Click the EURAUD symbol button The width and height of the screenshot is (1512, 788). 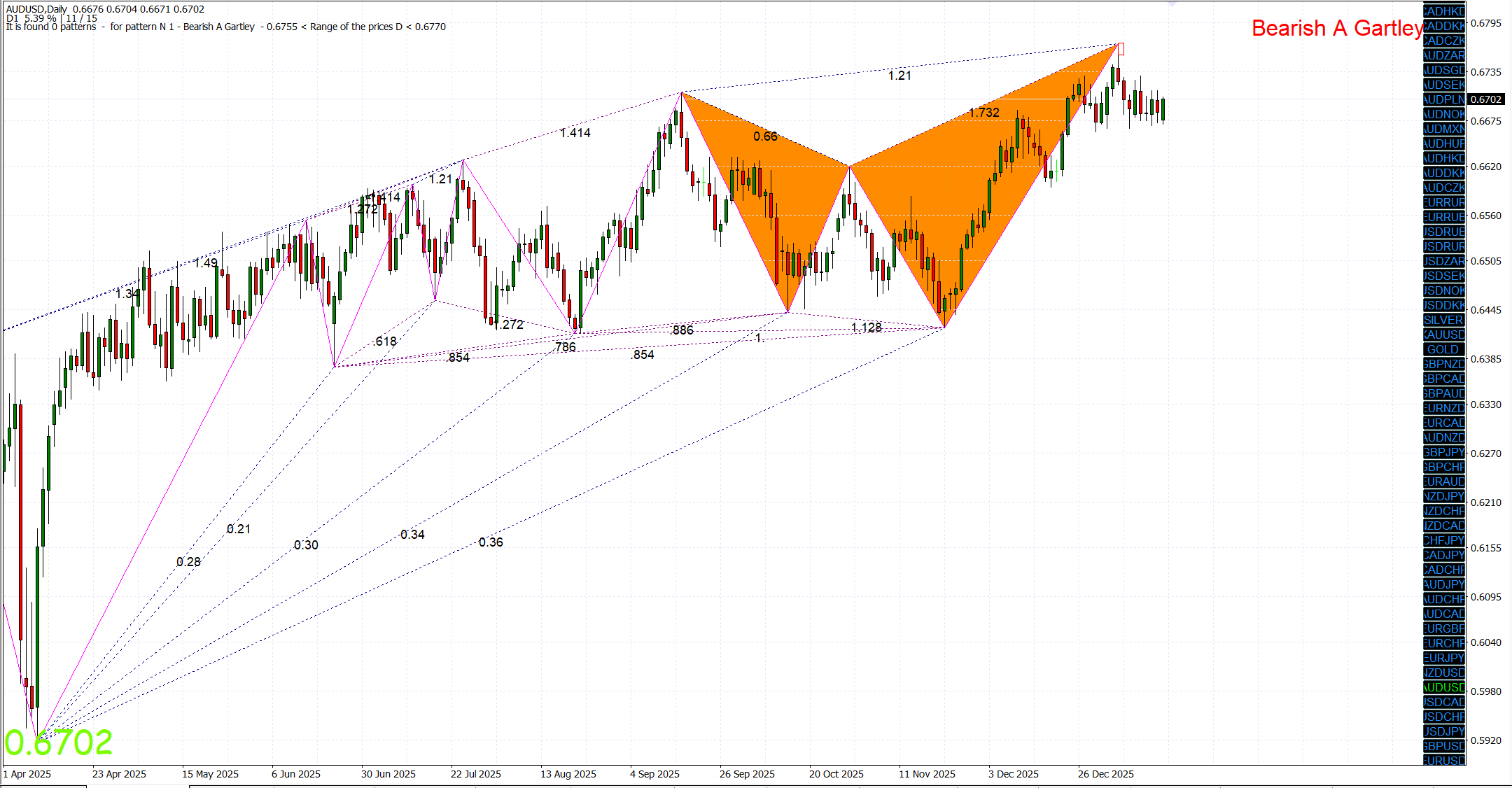(x=1444, y=481)
